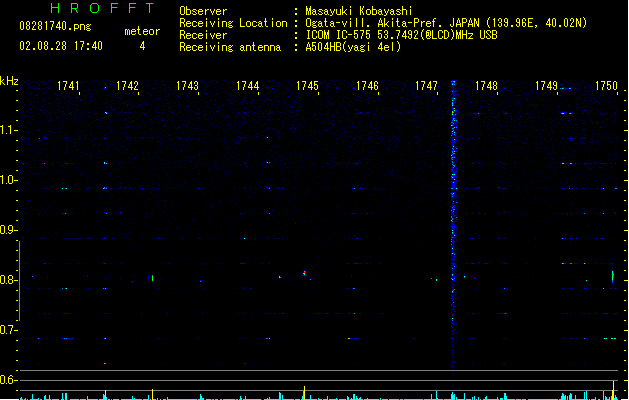Viewport: 629px width, 400px height.
Task: Click the 1741 time marker
Action: click(68, 86)
